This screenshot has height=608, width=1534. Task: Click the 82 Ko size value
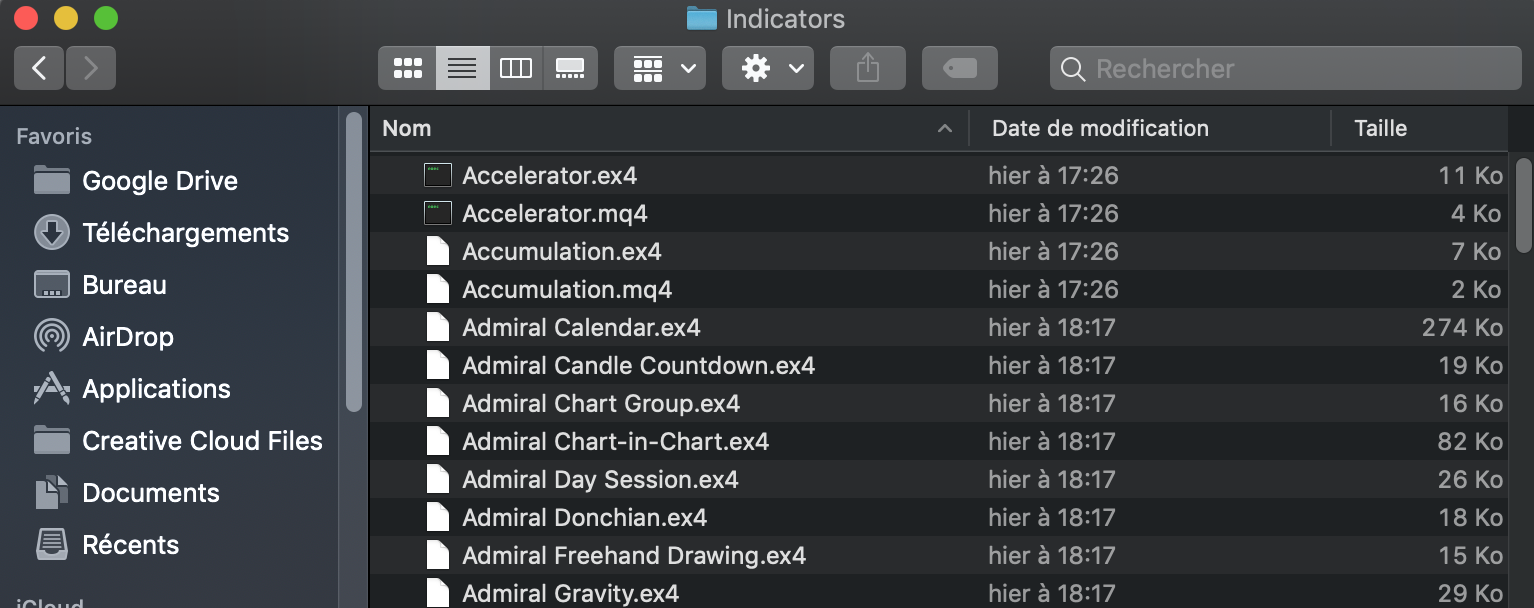click(x=1470, y=441)
